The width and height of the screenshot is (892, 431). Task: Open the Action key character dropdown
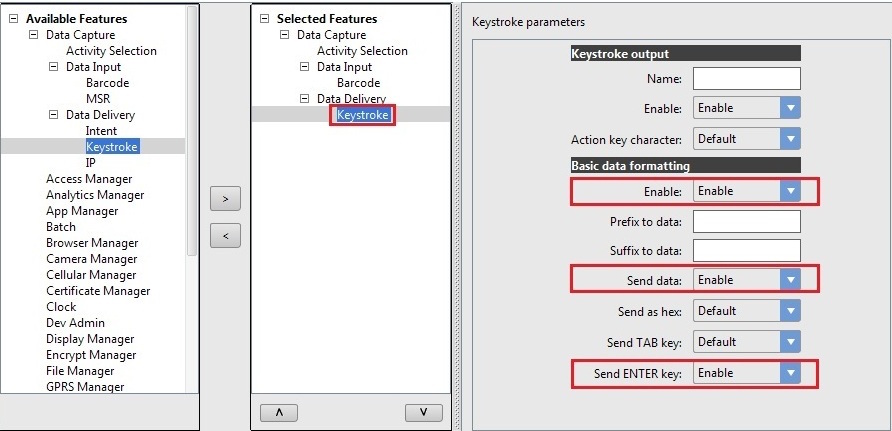pos(790,140)
